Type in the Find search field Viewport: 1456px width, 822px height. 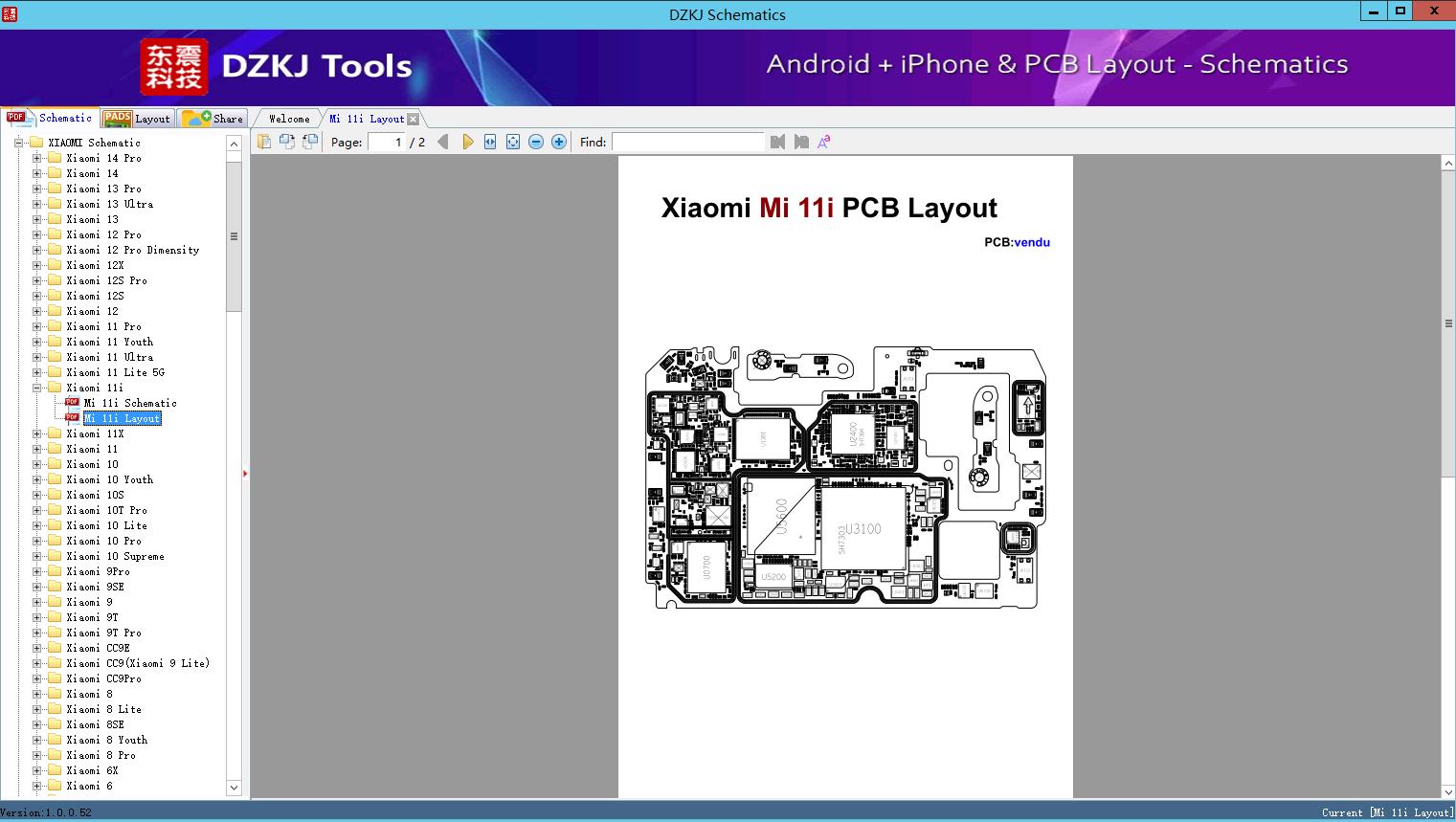point(688,142)
